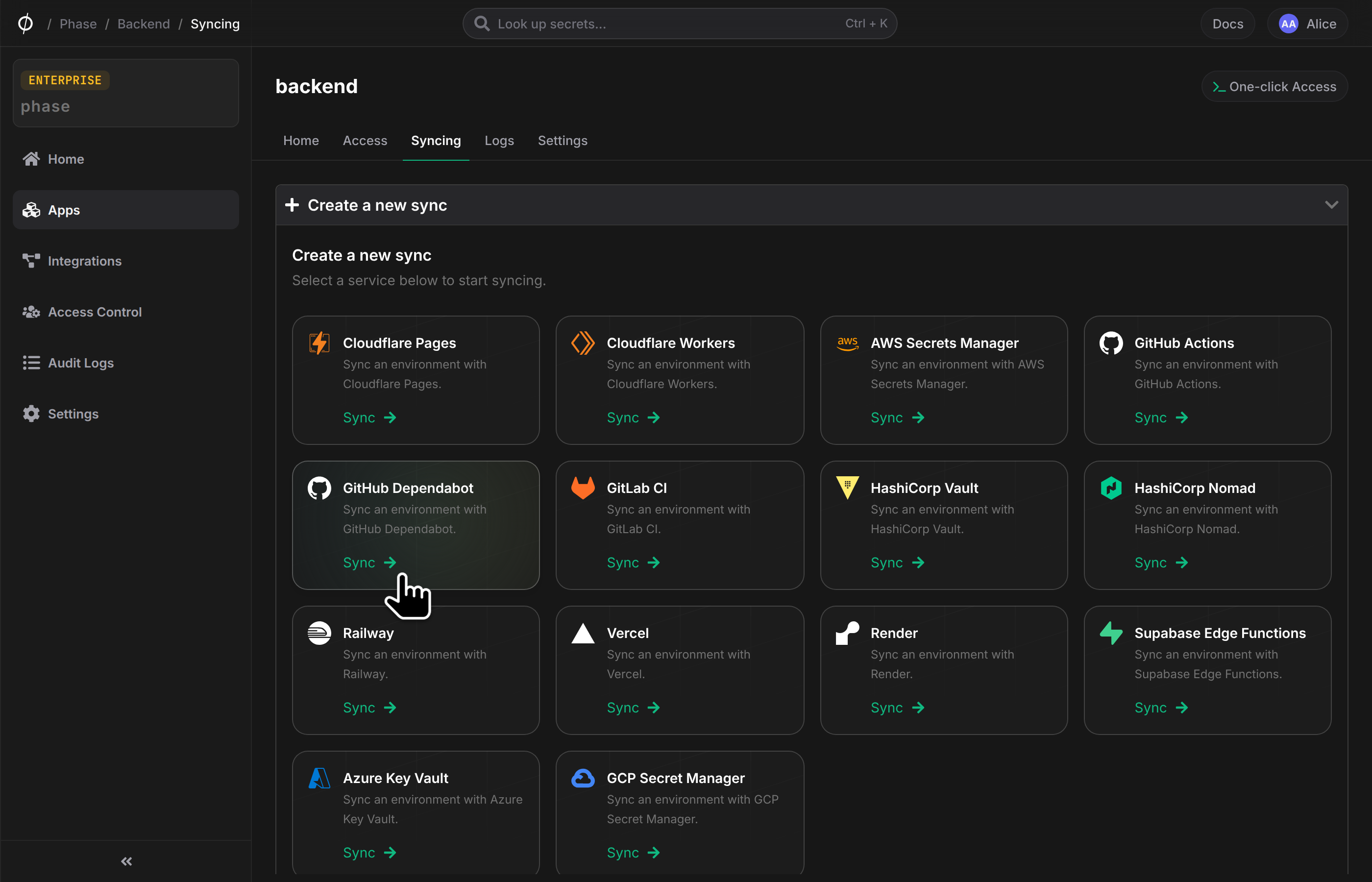The height and width of the screenshot is (882, 1372).
Task: Open the Logs tab
Action: click(x=499, y=140)
